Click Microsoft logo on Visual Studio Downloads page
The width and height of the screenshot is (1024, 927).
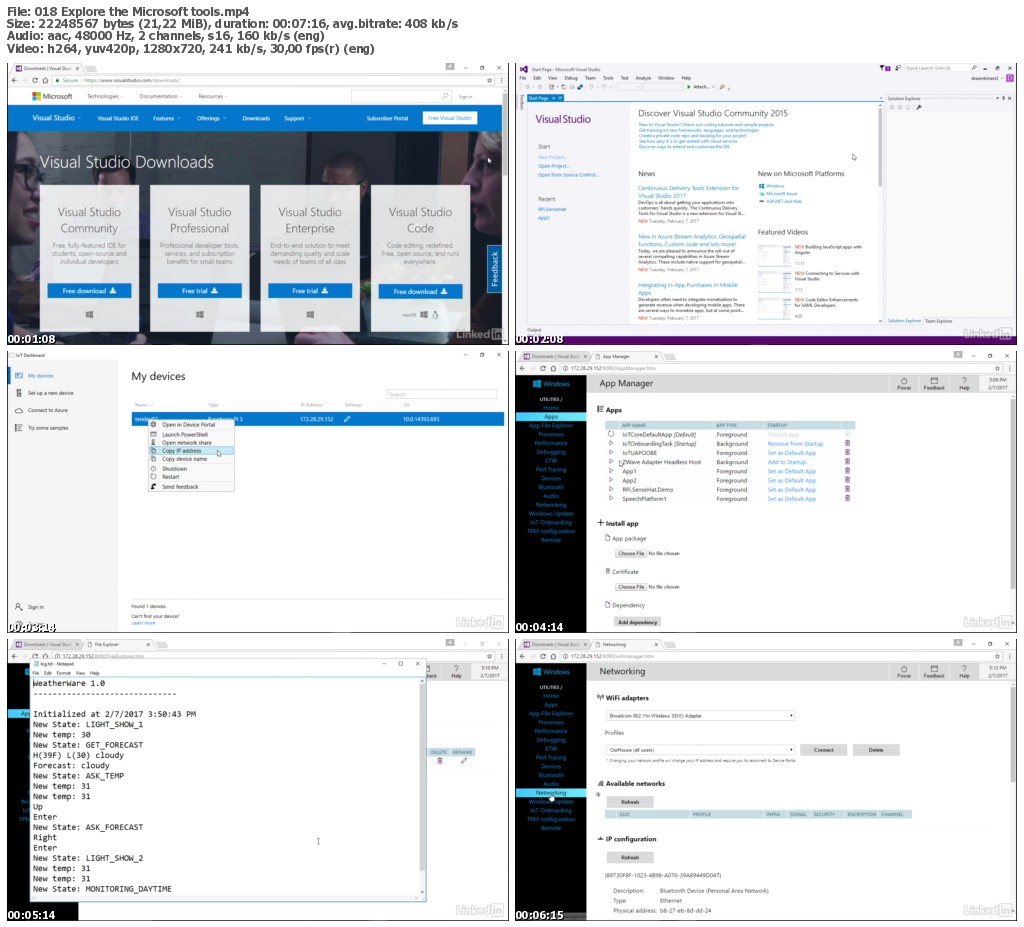coord(52,96)
